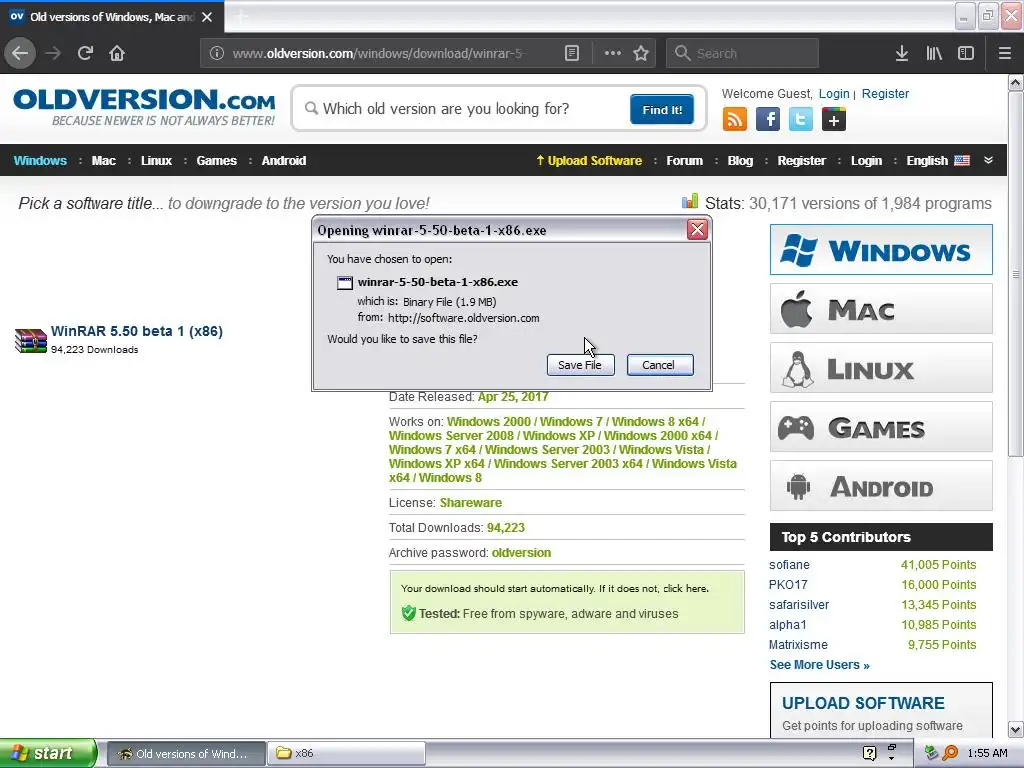Open the site information icon in address bar
The width and height of the screenshot is (1024, 768).
click(x=217, y=53)
